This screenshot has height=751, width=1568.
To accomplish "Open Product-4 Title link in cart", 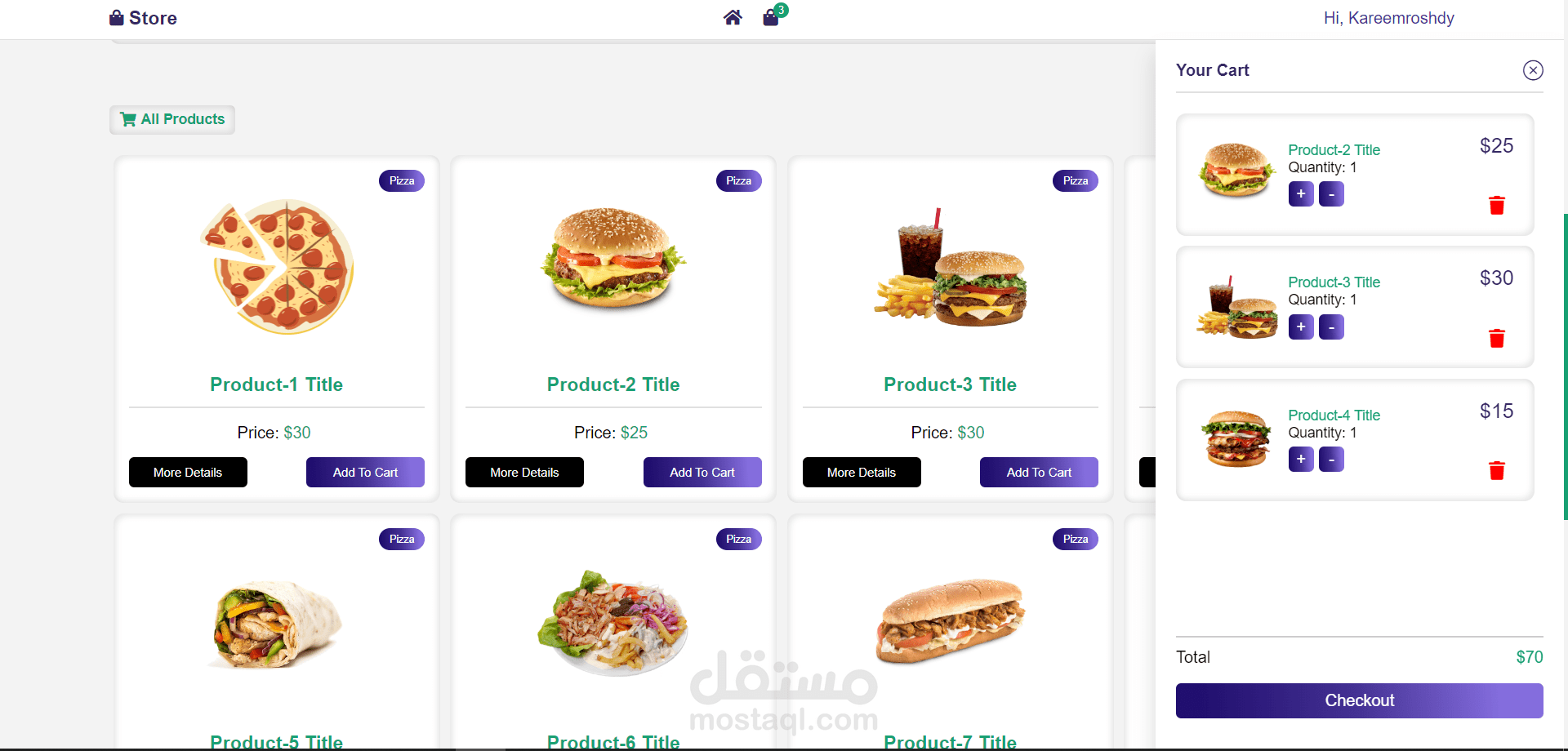I will click(x=1334, y=415).
